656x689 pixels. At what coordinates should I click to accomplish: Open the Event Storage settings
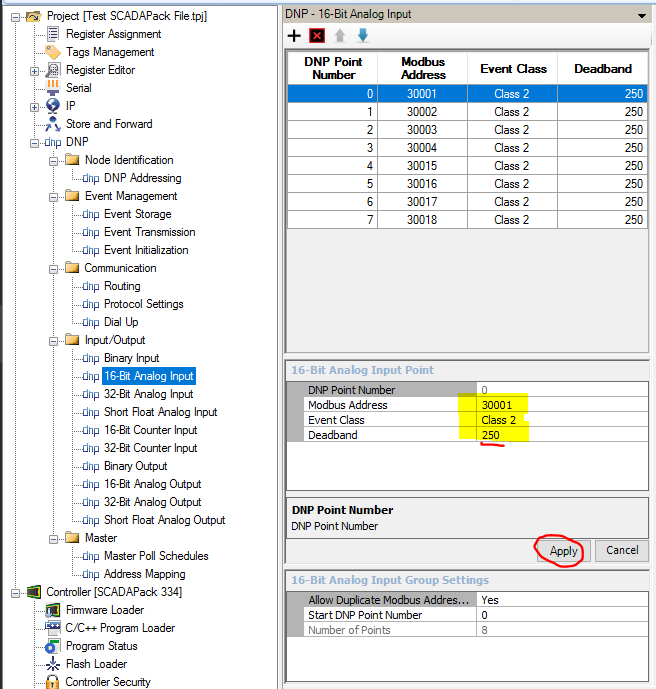tap(138, 214)
